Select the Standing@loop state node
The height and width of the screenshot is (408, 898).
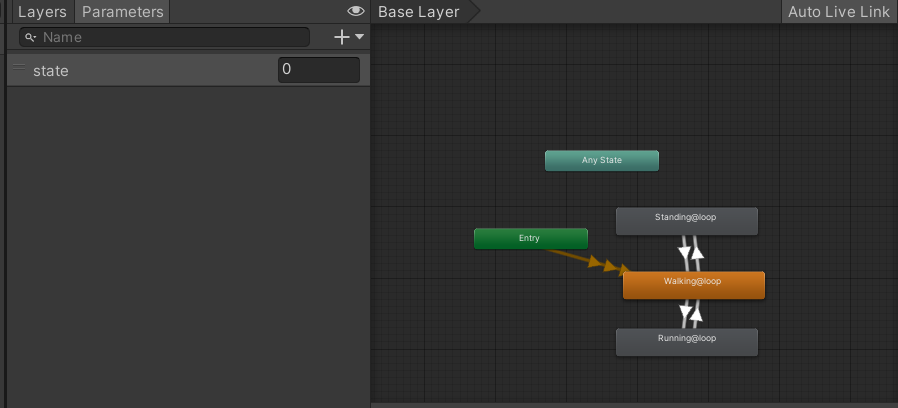687,221
